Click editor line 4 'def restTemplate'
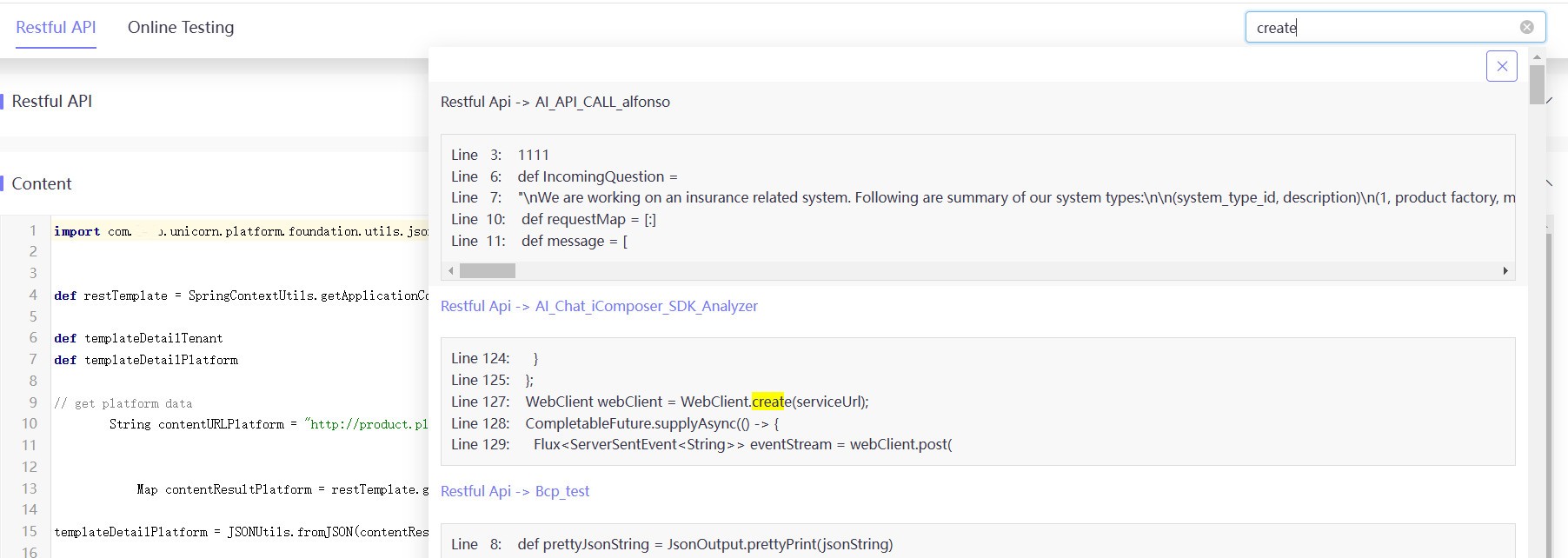Viewport: 1568px width, 558px height. 241,296
